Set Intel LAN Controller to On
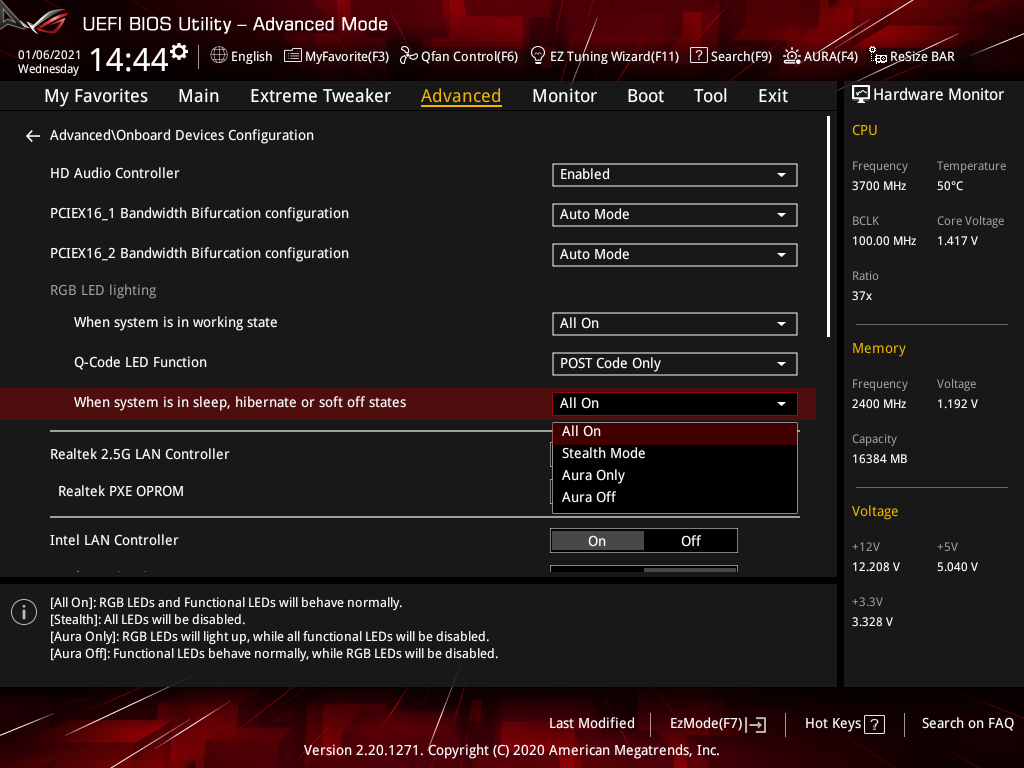This screenshot has height=768, width=1024. pyautogui.click(x=597, y=541)
